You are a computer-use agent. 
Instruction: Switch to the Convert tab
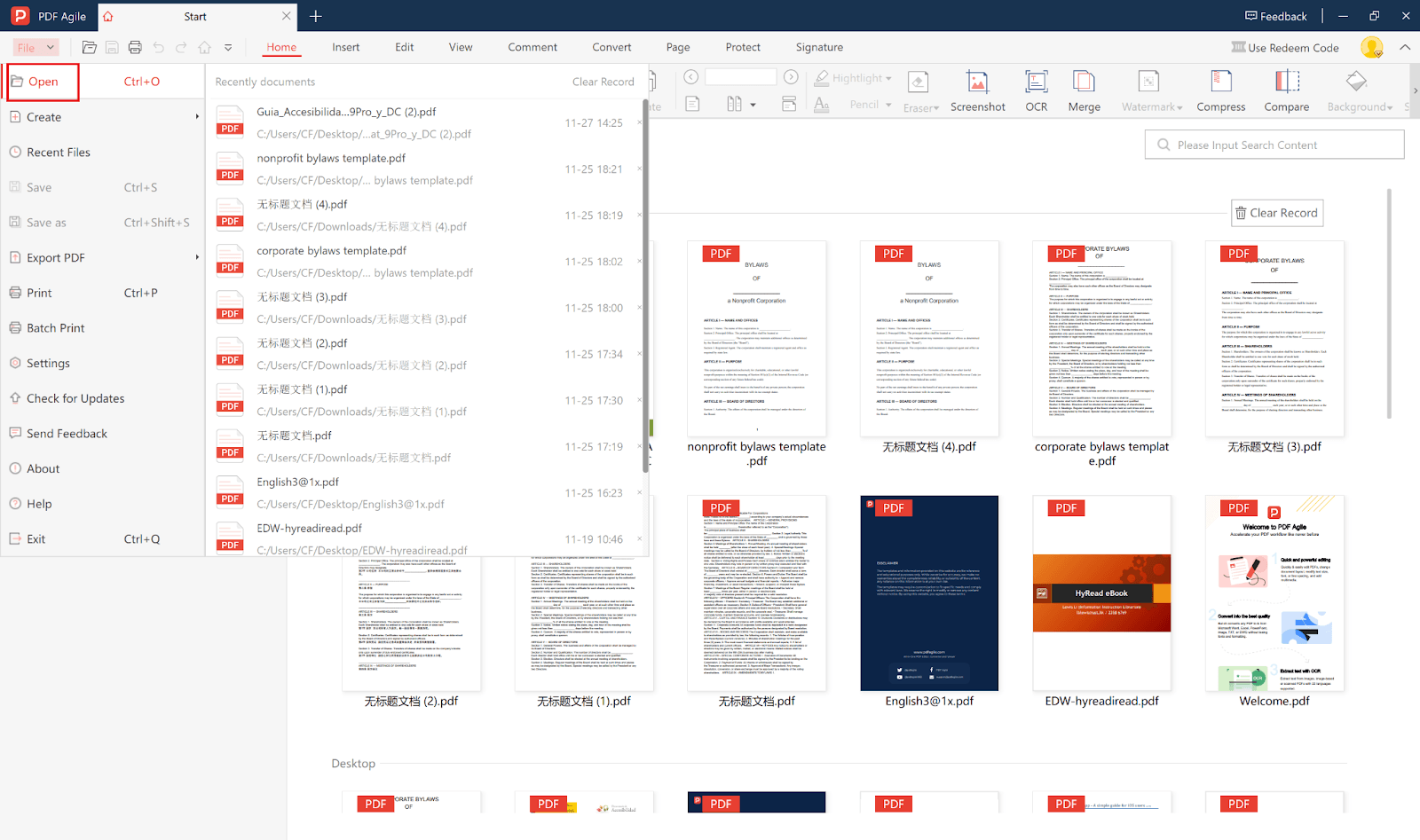pos(611,48)
